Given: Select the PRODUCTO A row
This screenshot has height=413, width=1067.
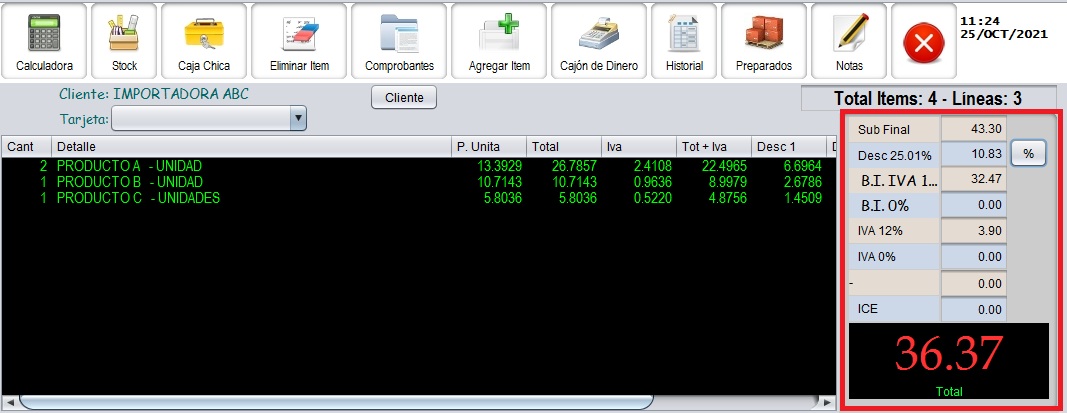Looking at the screenshot, I should [x=250, y=166].
